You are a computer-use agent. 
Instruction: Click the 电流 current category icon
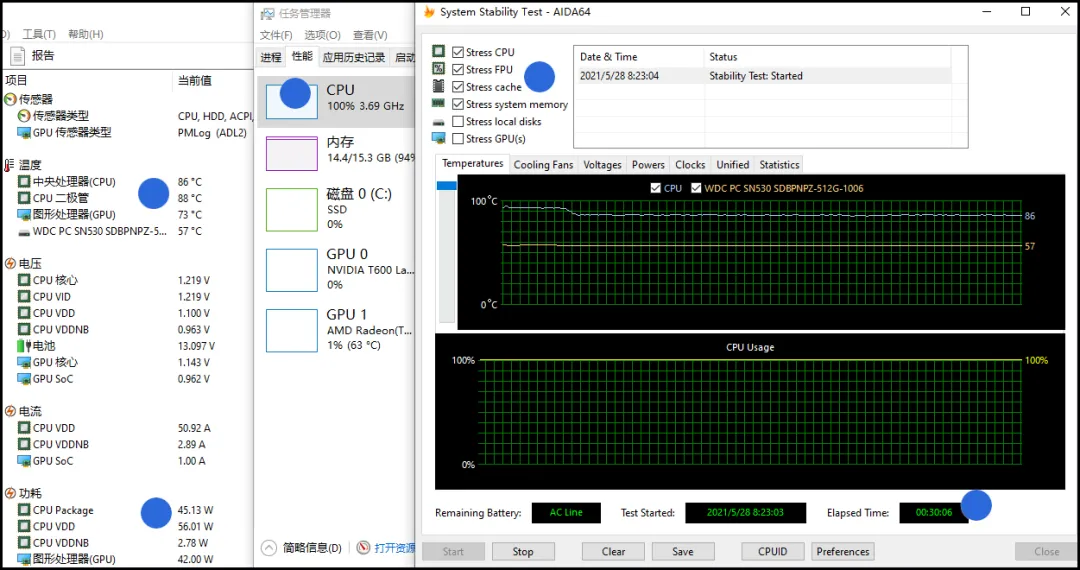[10, 412]
